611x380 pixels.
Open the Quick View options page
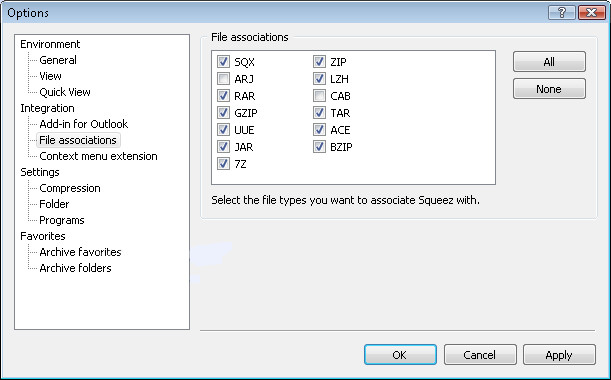[x=65, y=92]
